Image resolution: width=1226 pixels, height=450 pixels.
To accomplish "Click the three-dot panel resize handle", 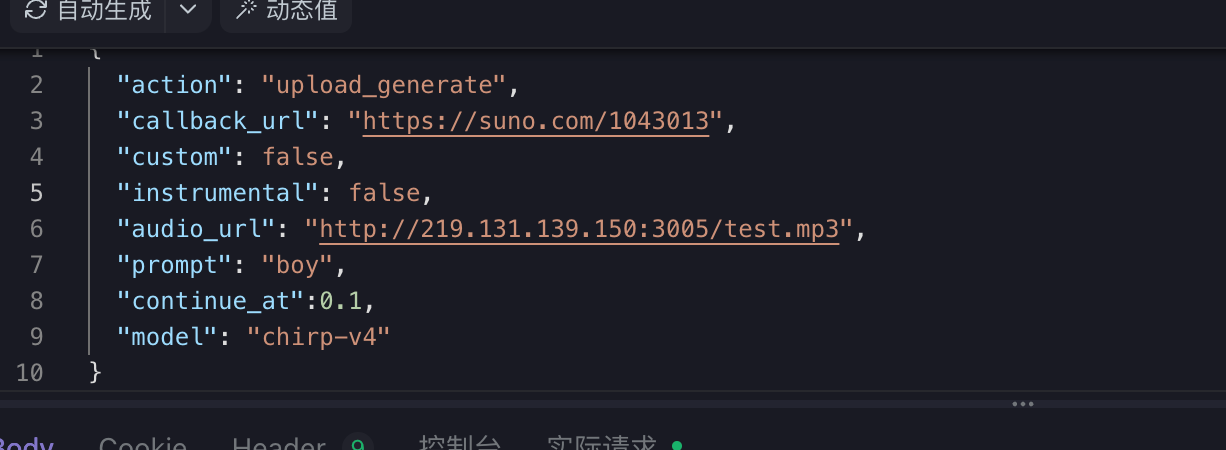I will (1022, 404).
